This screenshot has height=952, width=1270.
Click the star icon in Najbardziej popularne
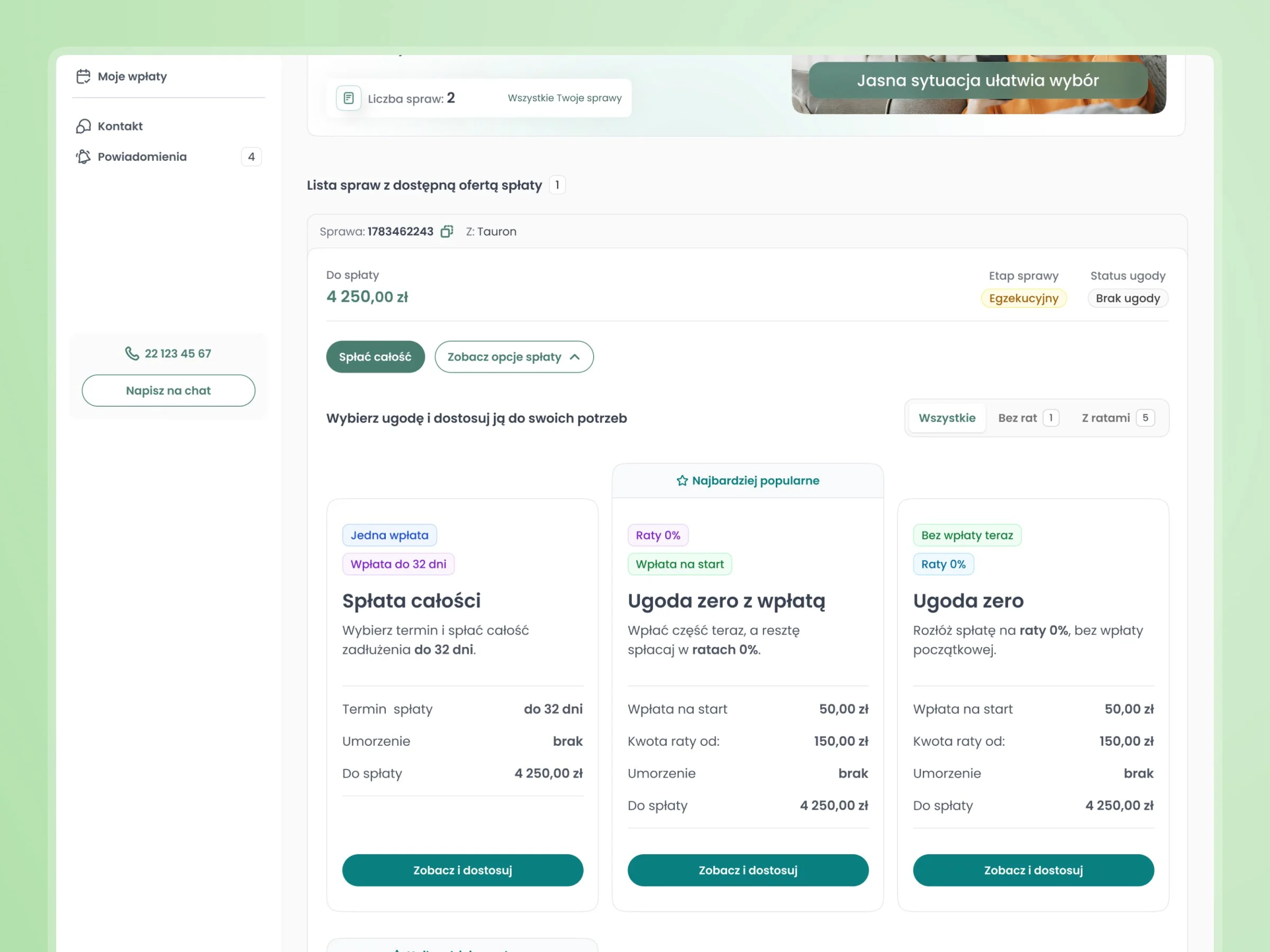pos(682,481)
